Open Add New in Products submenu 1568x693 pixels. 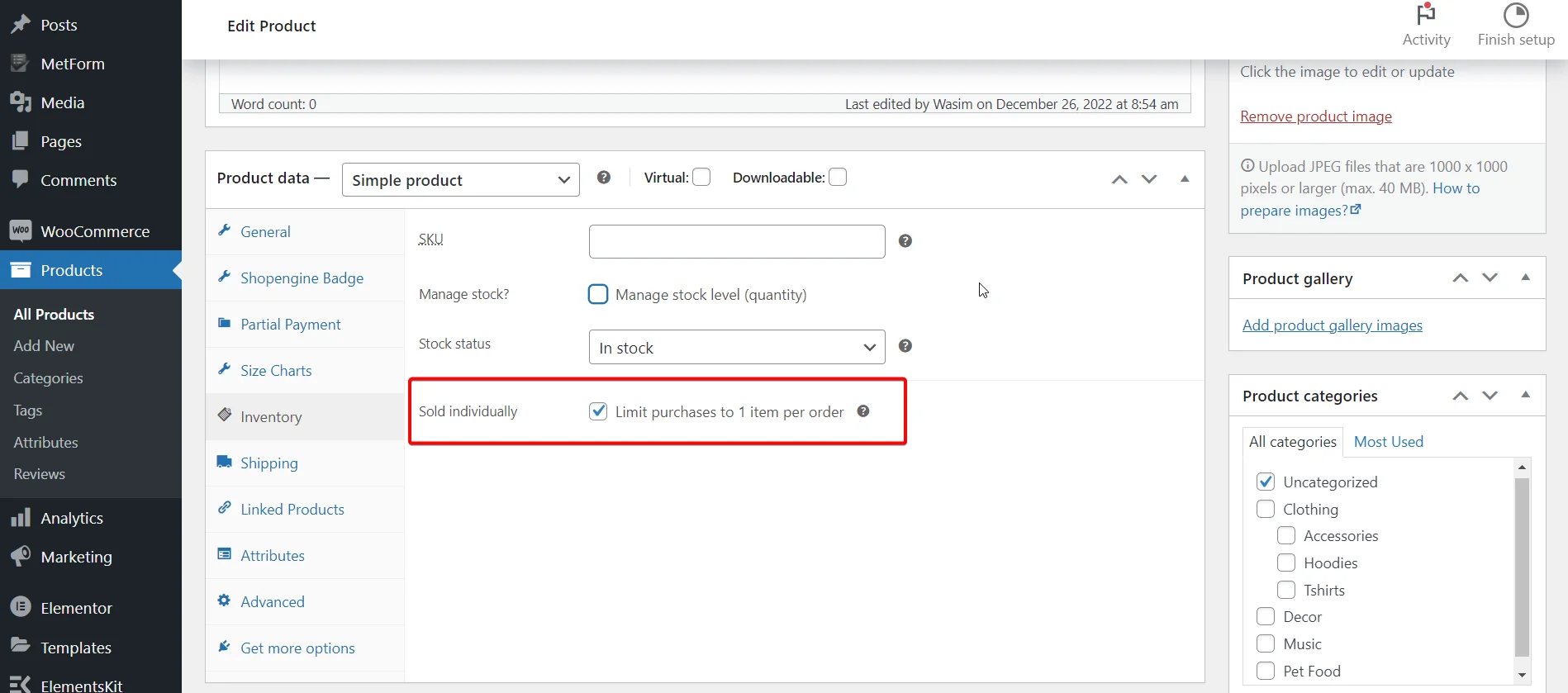pyautogui.click(x=44, y=346)
